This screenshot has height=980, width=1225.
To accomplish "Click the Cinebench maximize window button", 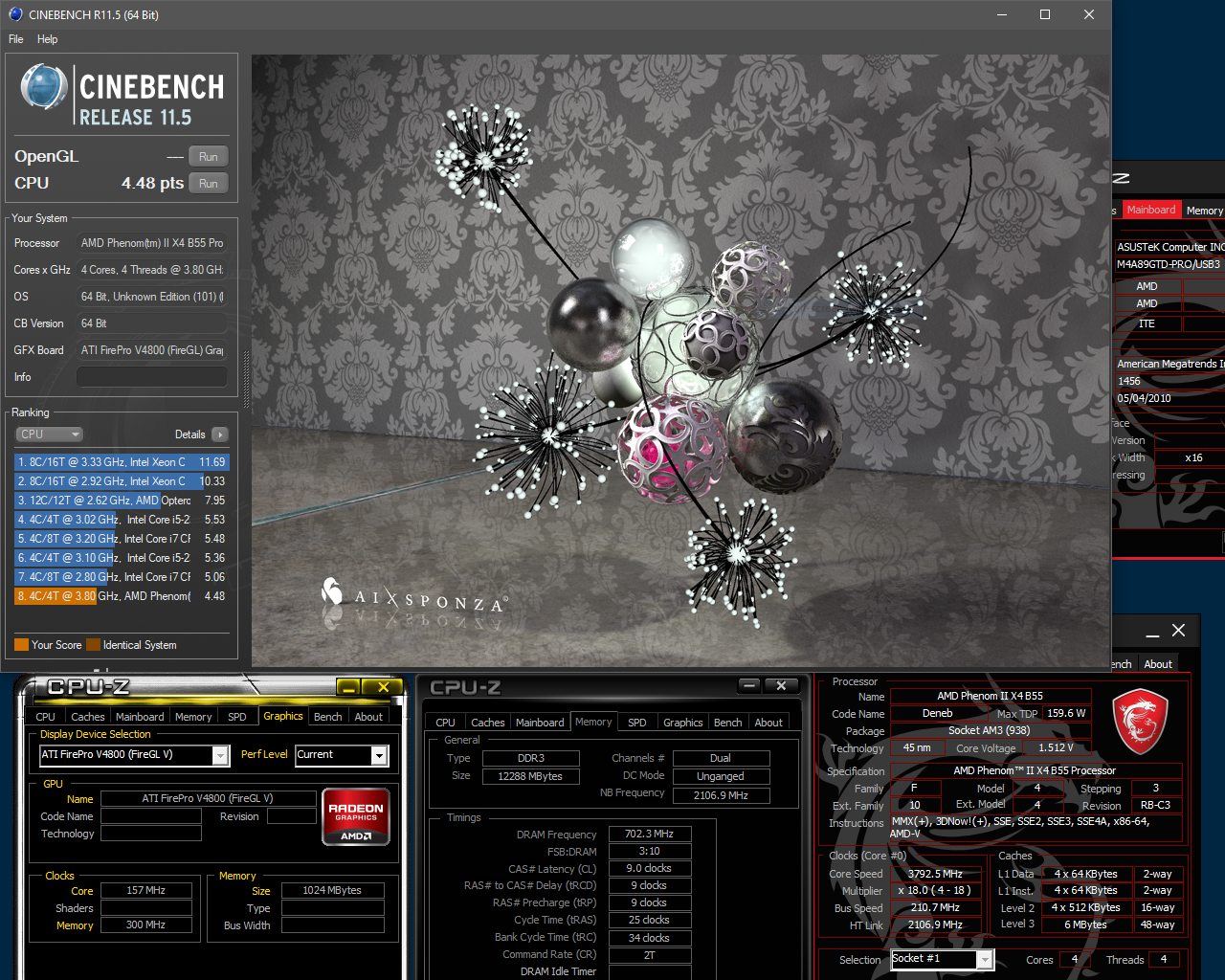I will click(1045, 14).
